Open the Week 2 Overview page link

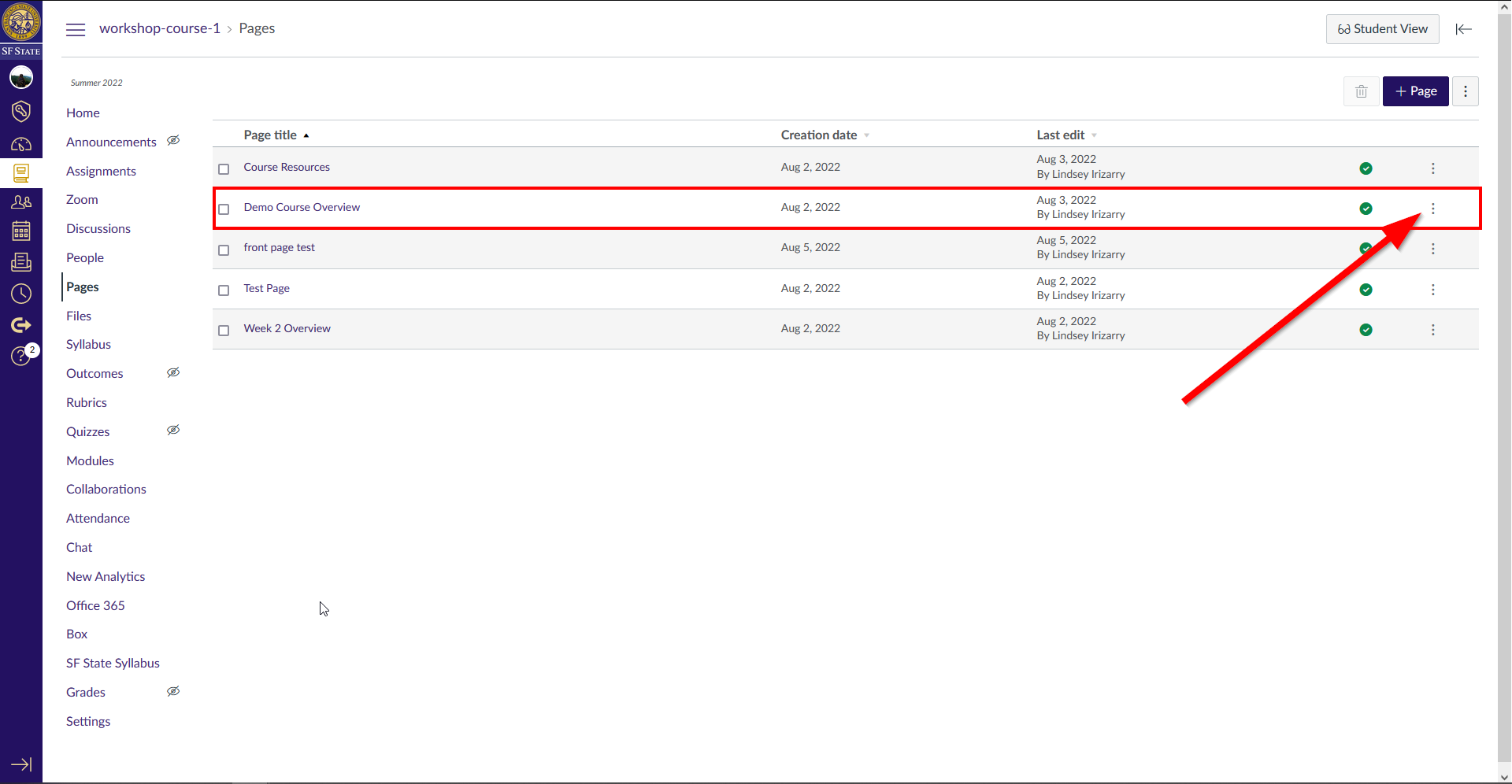(287, 328)
